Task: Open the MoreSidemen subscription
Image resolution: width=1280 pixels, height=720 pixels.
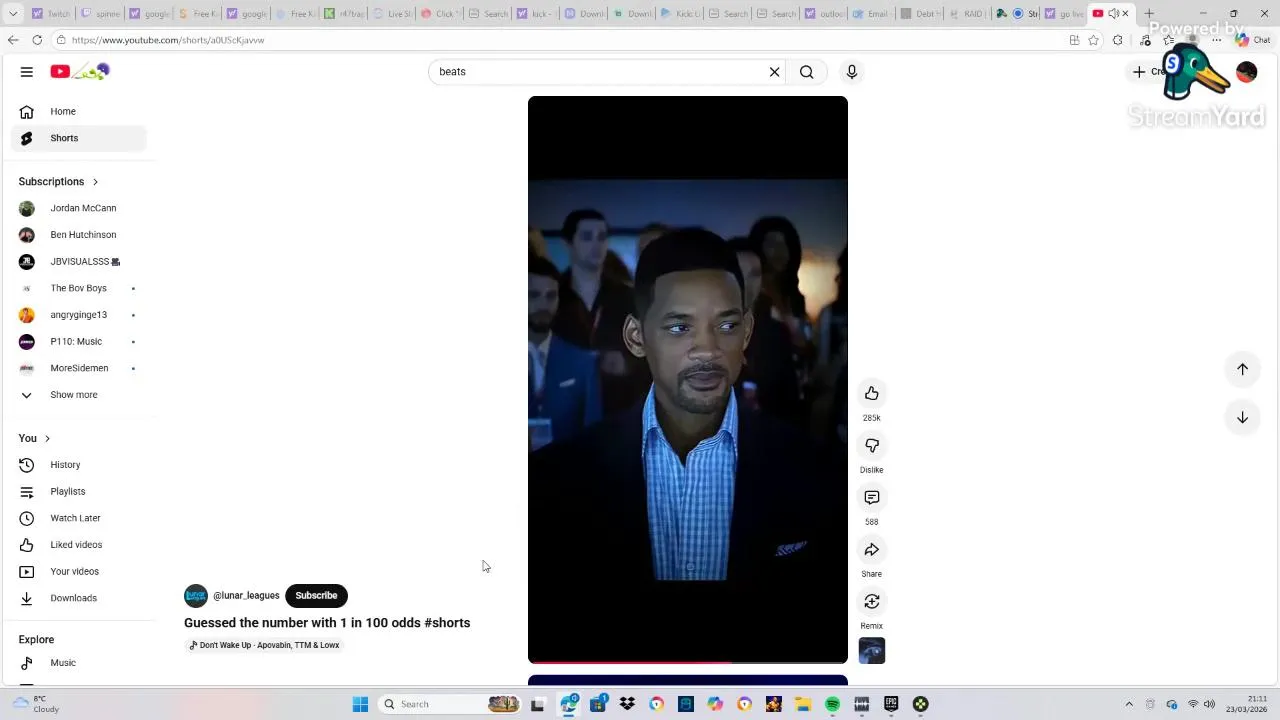Action: click(79, 368)
